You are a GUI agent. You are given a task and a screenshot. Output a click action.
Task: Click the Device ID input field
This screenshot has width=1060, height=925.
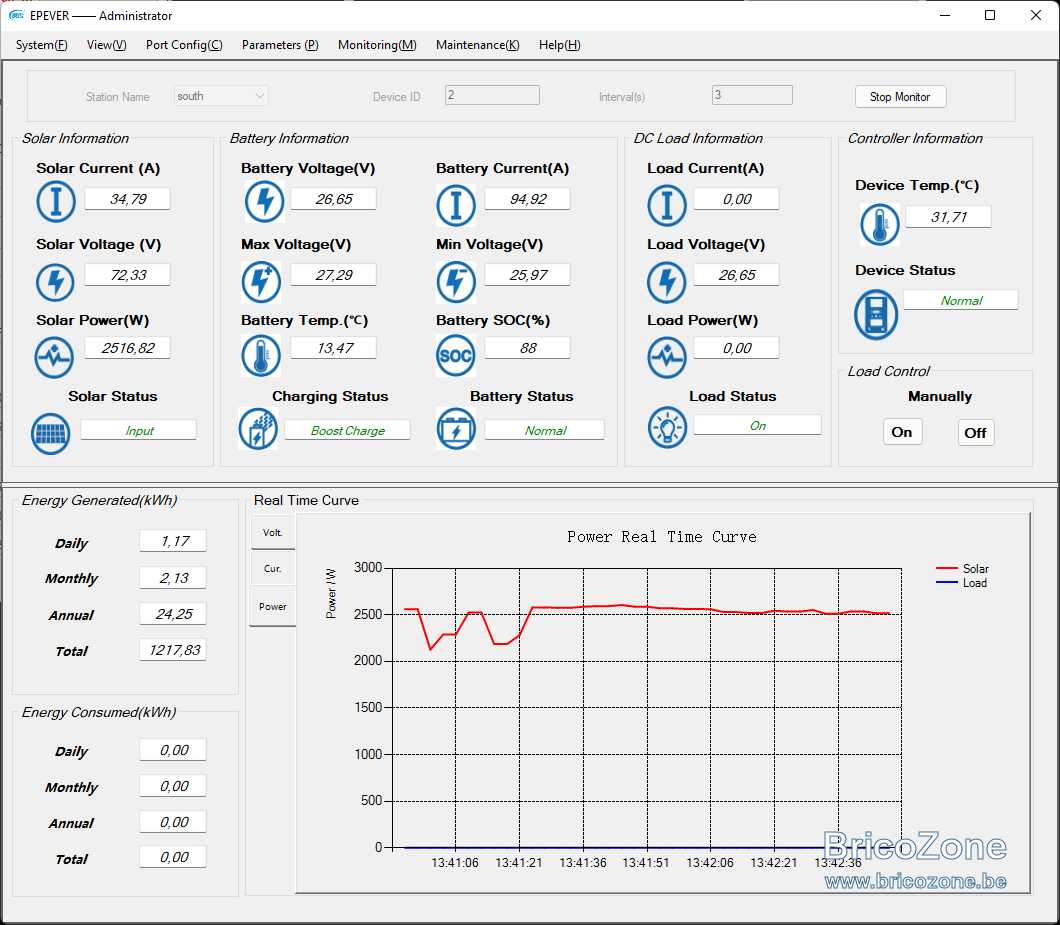tap(492, 95)
